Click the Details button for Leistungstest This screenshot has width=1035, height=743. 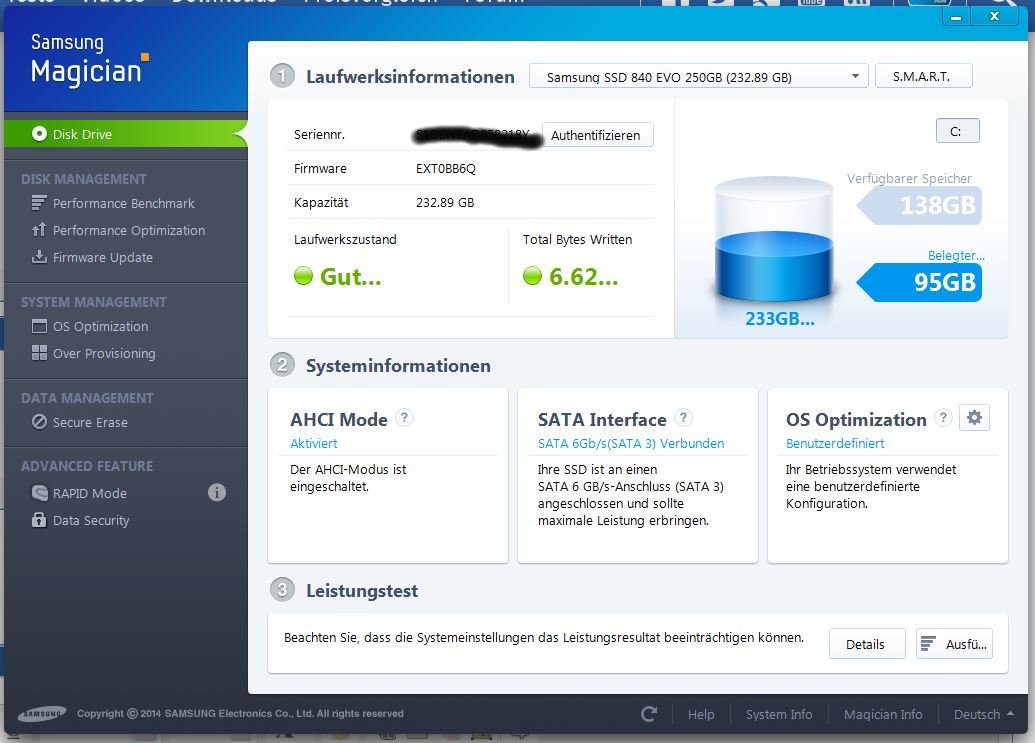coord(867,644)
